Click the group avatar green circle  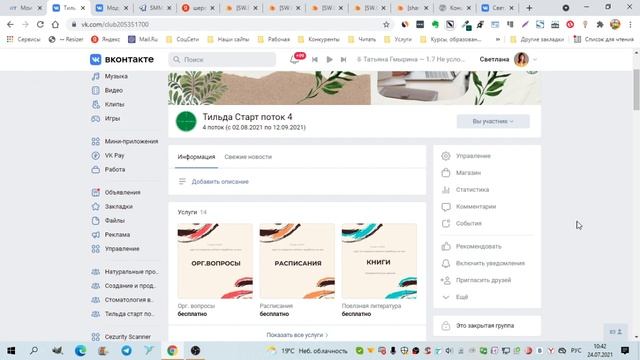point(186,121)
